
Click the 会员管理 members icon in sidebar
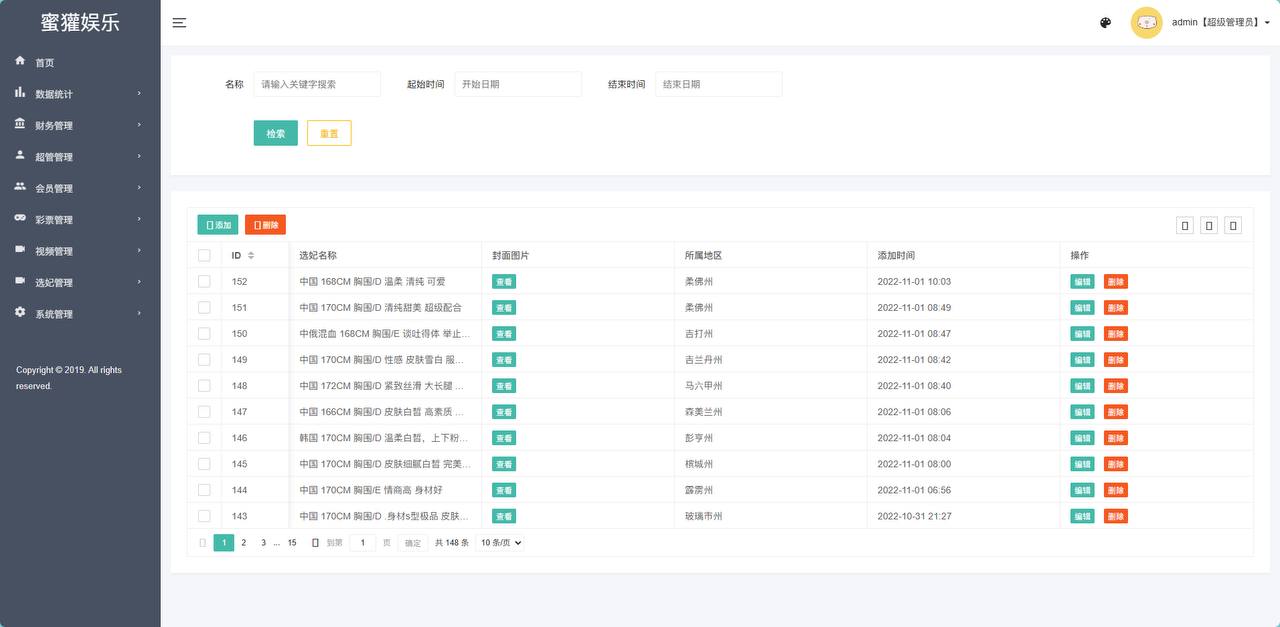(20, 187)
